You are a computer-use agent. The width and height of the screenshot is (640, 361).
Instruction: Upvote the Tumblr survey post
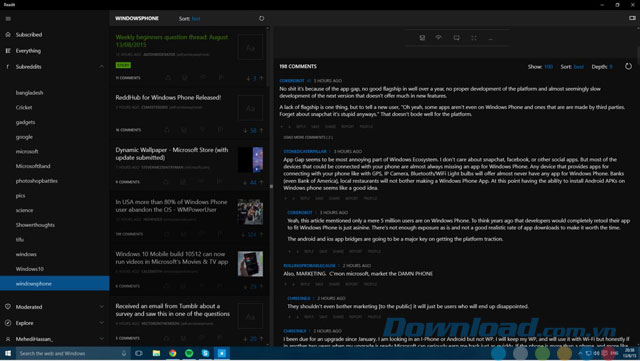tap(262, 339)
